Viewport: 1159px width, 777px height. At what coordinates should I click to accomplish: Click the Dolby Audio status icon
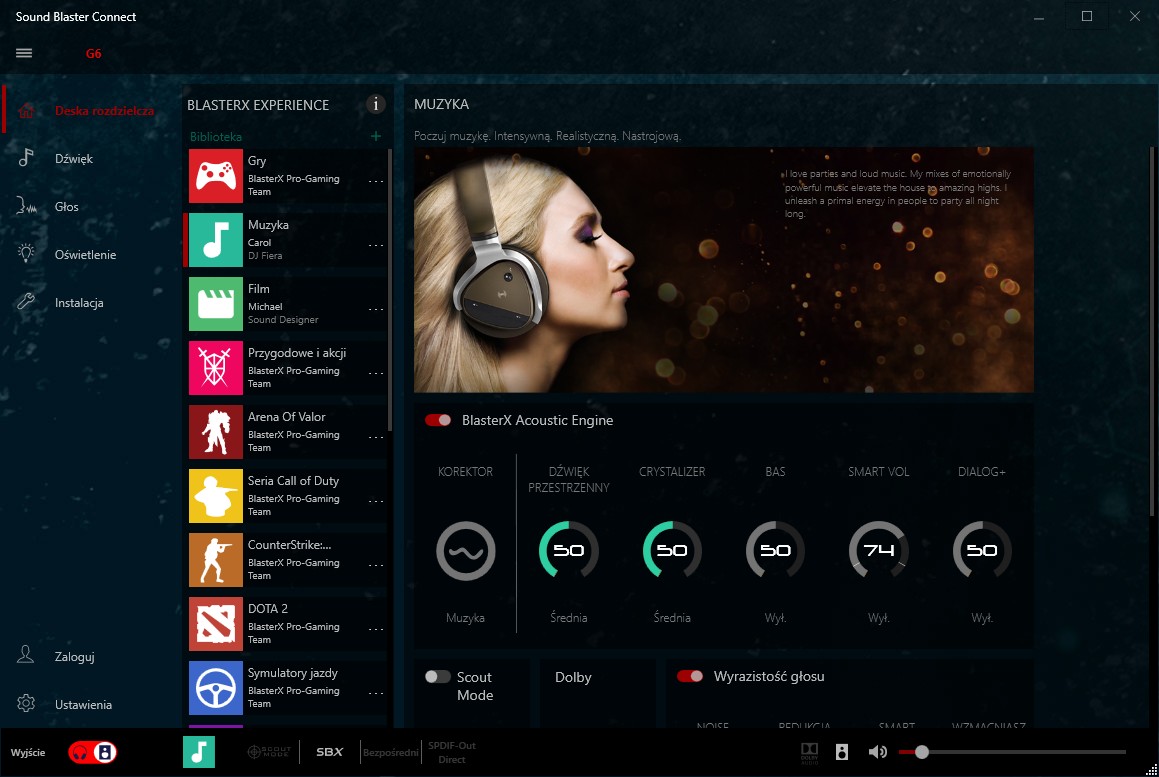click(809, 752)
